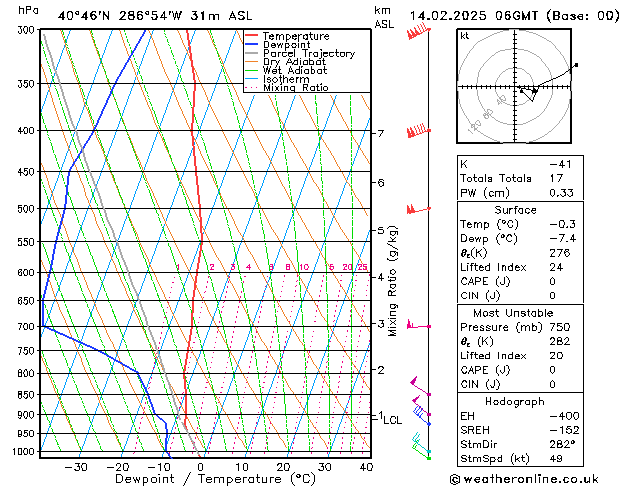This screenshot has height=486, width=629.
Task: Click the StmSpd (kt) row in table
Action: [x=516, y=459]
